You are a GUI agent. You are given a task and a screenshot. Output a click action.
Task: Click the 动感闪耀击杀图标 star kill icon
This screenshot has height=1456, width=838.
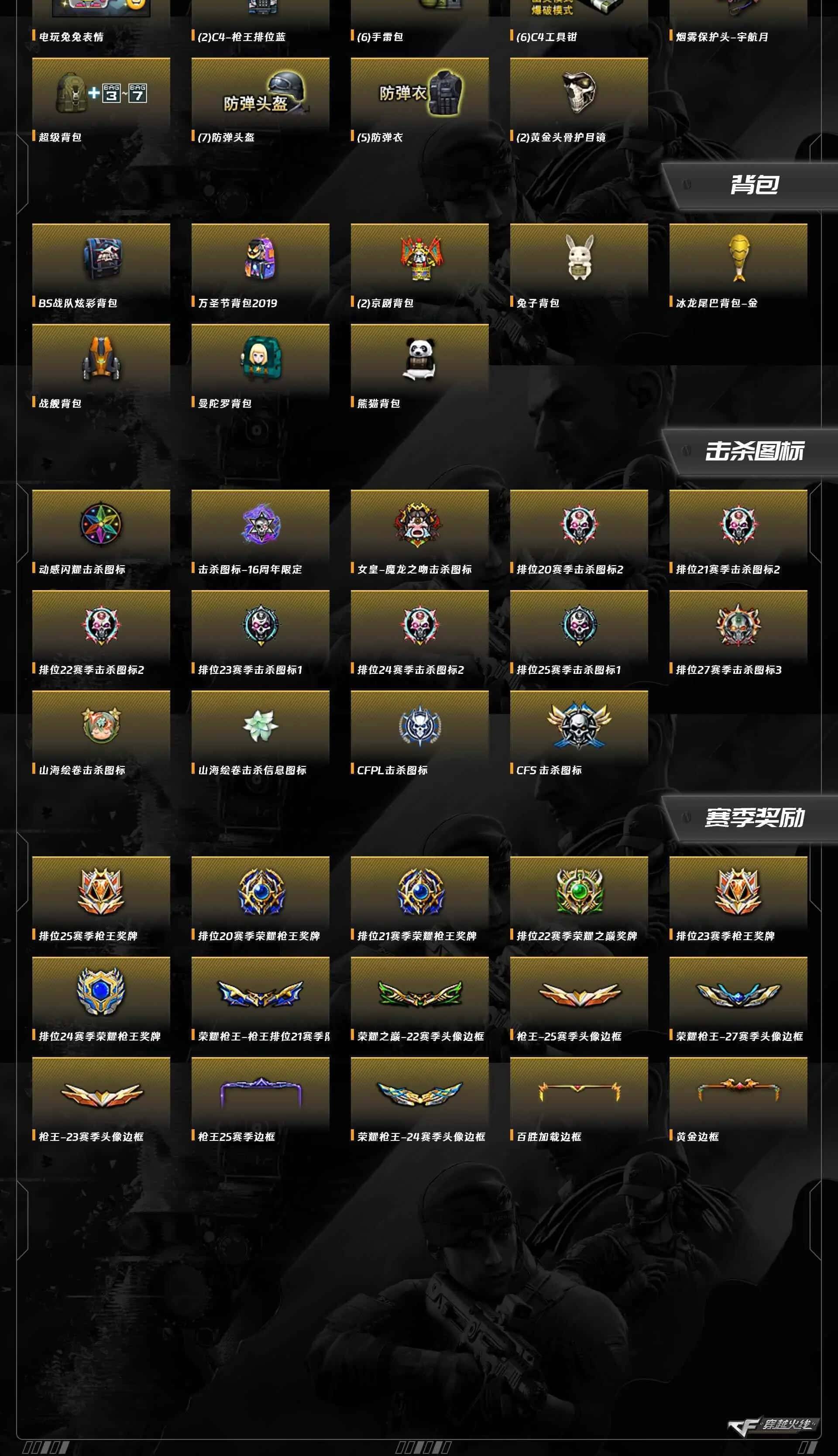pyautogui.click(x=101, y=524)
